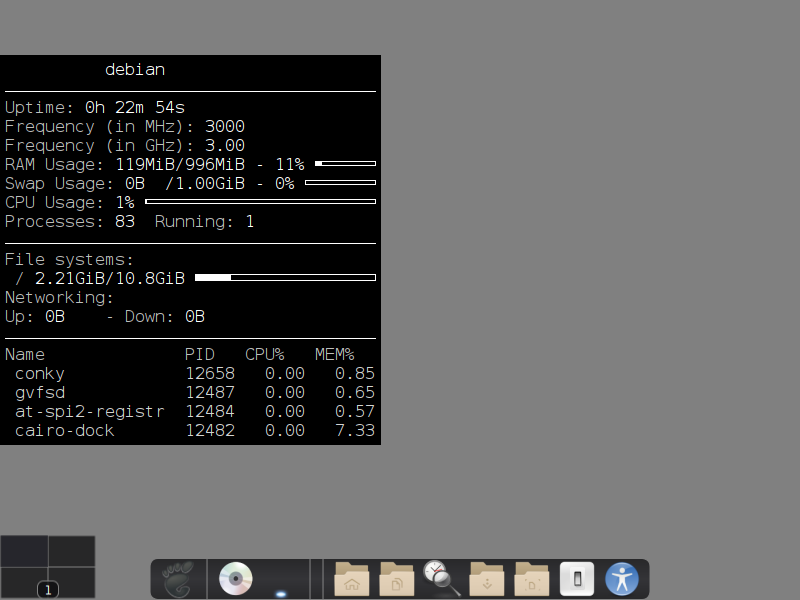The height and width of the screenshot is (600, 800).
Task: Click the white phone-like icon in the dock
Action: [x=577, y=578]
